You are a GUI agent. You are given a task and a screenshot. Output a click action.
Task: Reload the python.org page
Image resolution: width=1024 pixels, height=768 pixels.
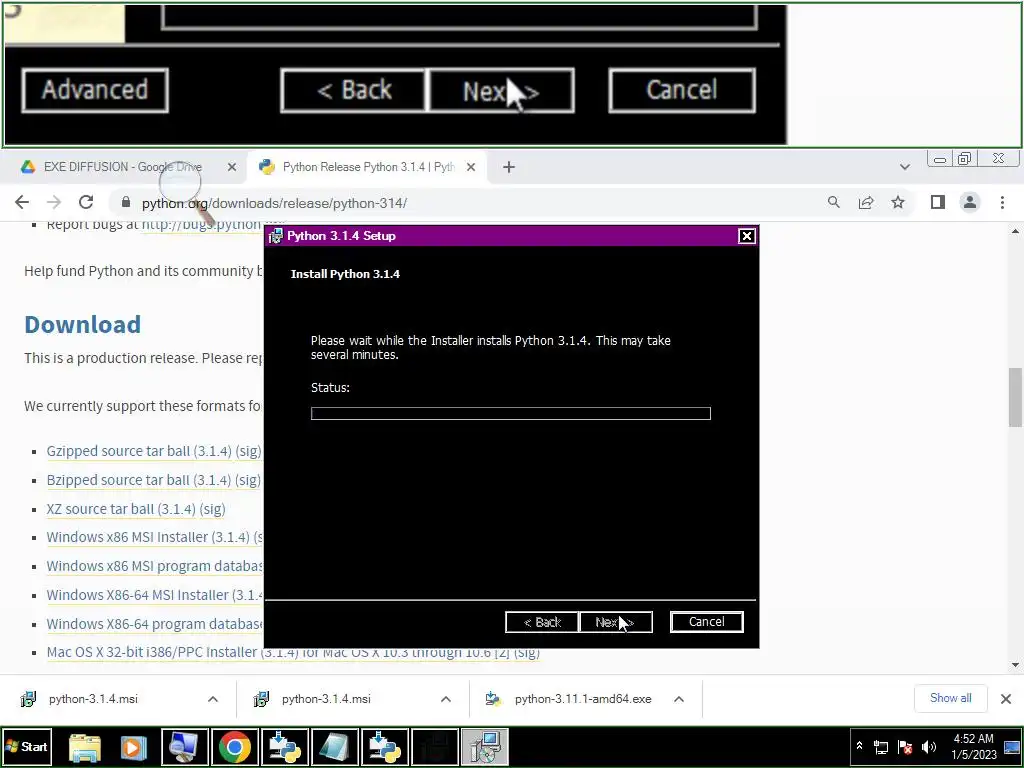86,202
